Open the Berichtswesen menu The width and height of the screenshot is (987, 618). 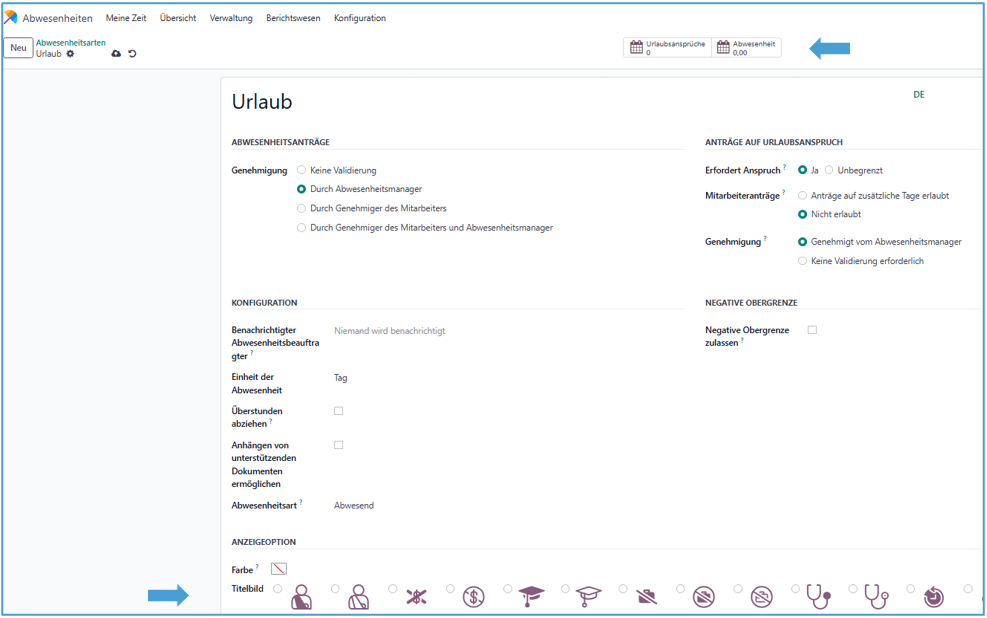coord(293,18)
